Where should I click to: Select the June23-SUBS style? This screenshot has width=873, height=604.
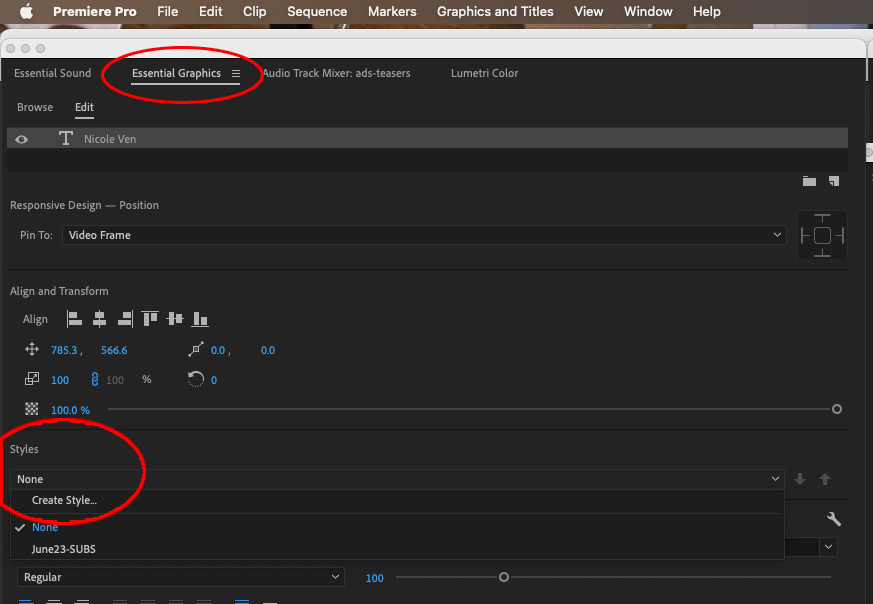coord(63,549)
